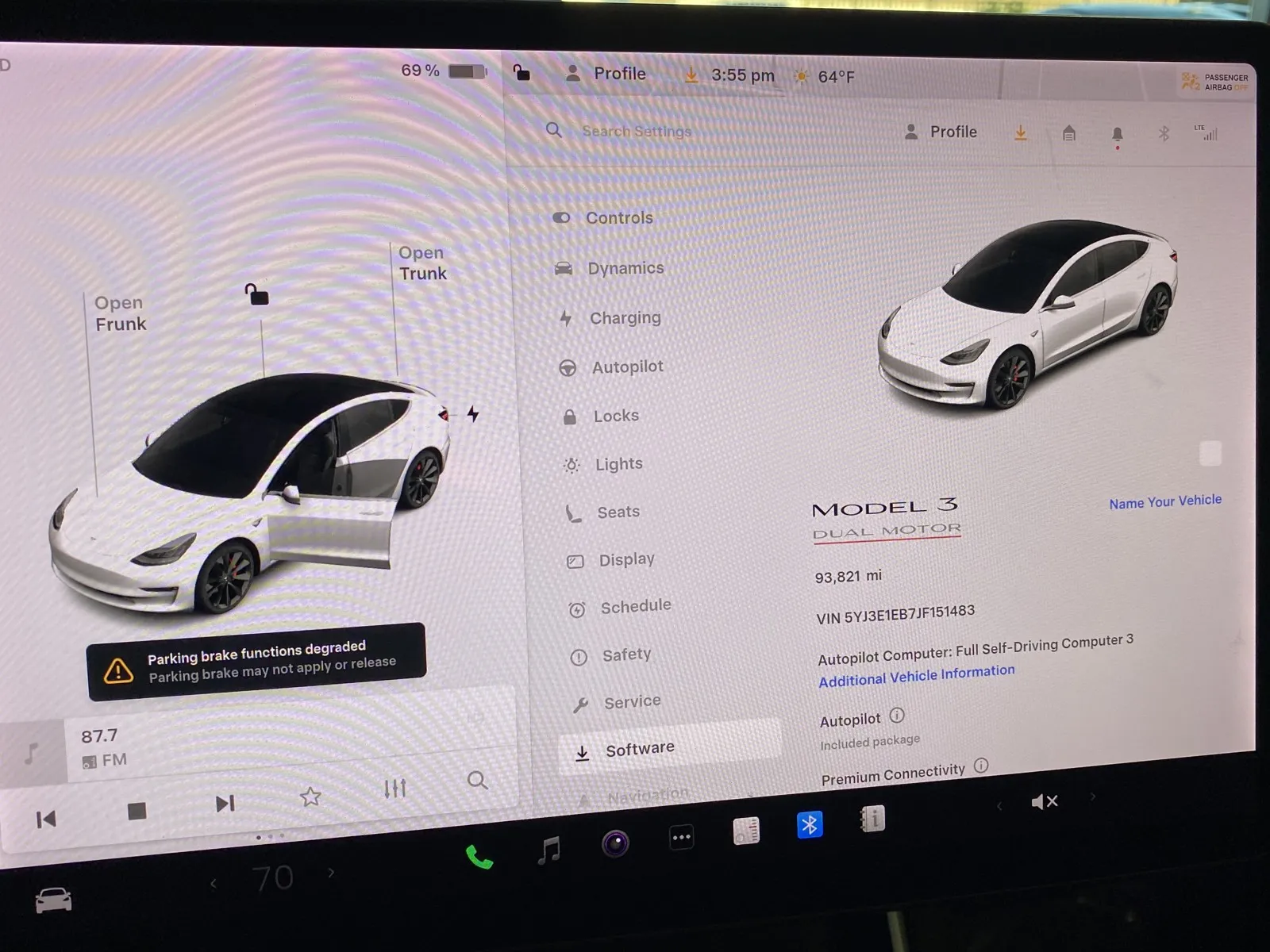The width and height of the screenshot is (1270, 952).
Task: Open audio equalizer settings icon
Action: pyautogui.click(x=394, y=788)
